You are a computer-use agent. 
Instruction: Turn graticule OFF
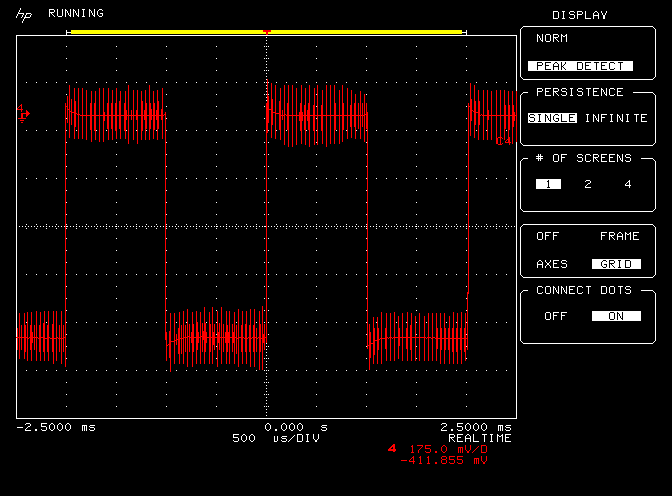(547, 237)
